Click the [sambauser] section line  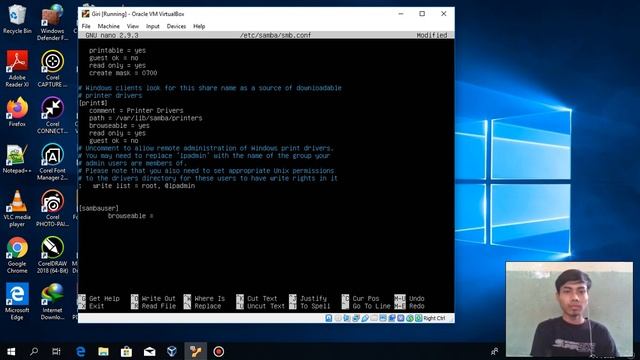(98, 209)
